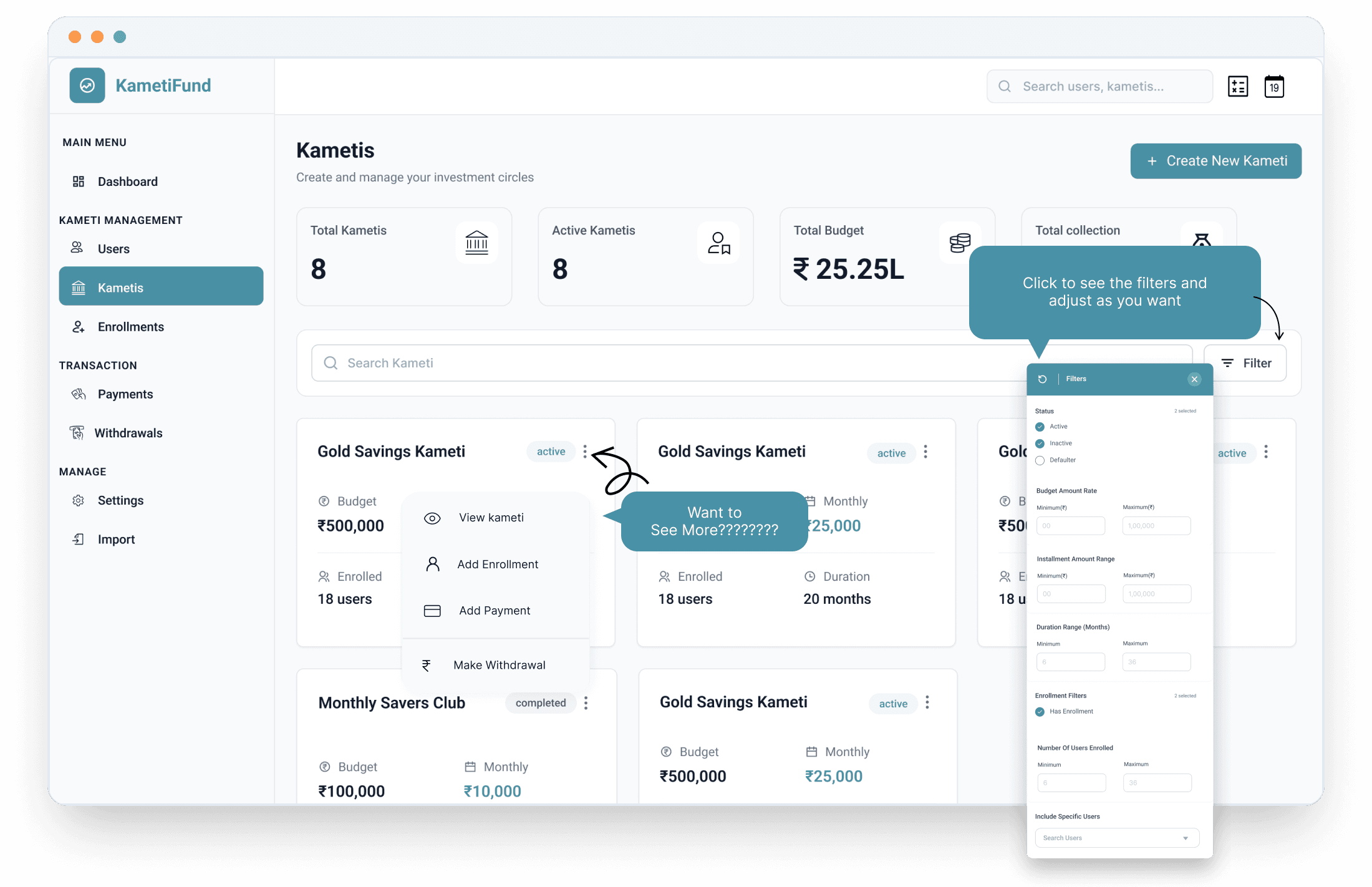Image resolution: width=1372 pixels, height=887 pixels.
Task: Click the Total Kametis bank icon
Action: coord(476,243)
